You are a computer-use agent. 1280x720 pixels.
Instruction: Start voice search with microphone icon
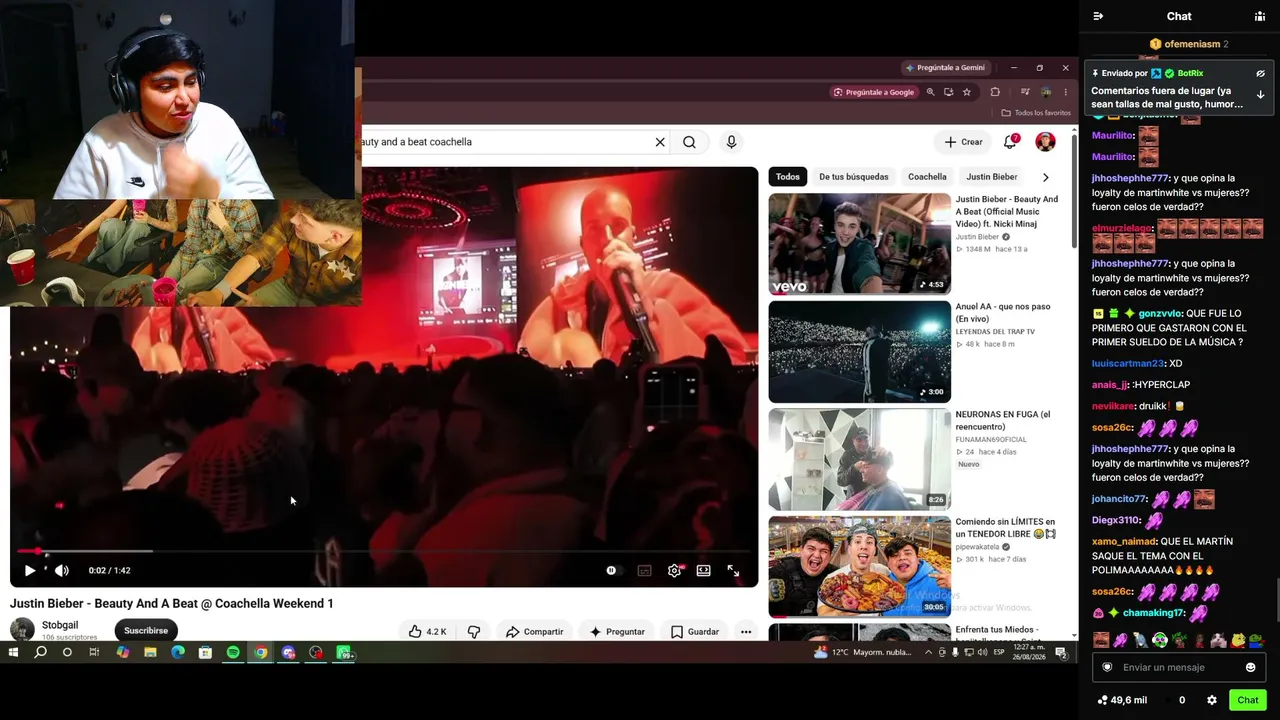pyautogui.click(x=731, y=142)
